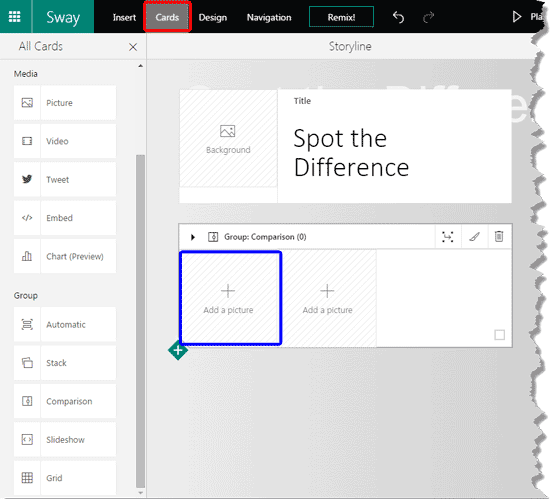Click the Embed code icon
Viewport: 550px width, 499px height.
point(27,218)
